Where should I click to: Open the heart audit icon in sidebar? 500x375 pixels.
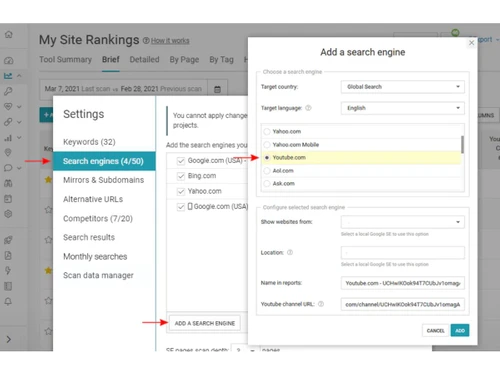click(x=8, y=107)
